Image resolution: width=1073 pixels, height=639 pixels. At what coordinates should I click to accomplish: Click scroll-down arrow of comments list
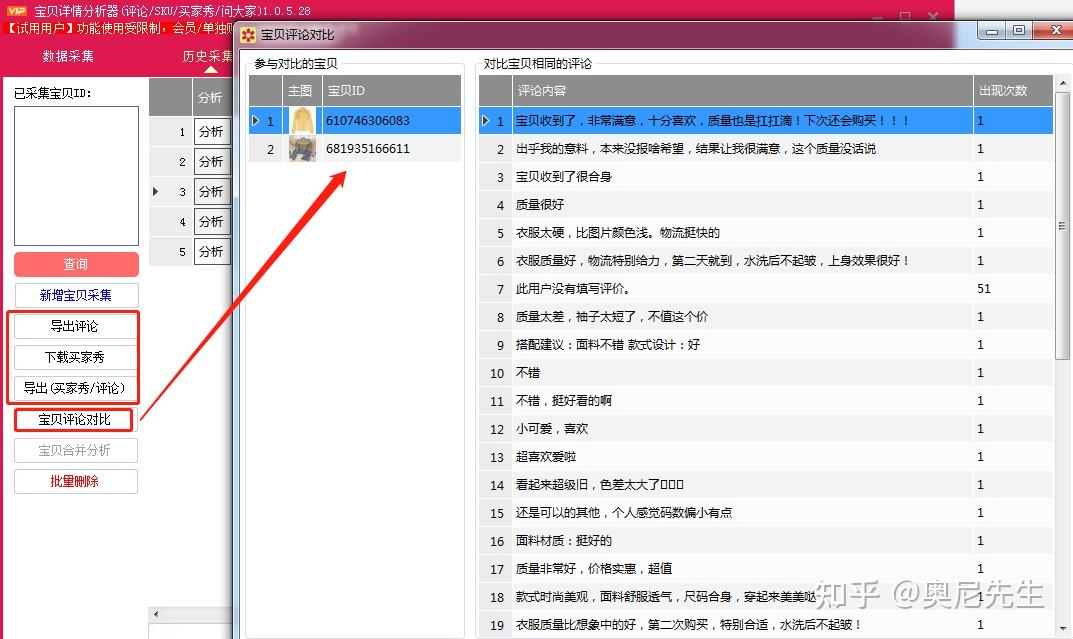(1062, 628)
